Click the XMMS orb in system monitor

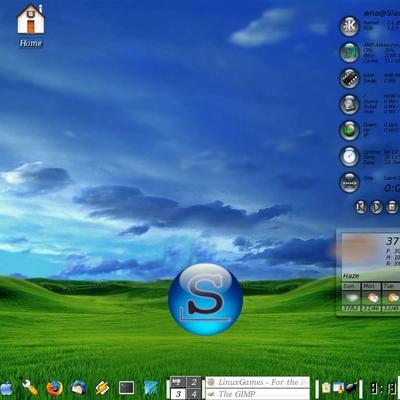pos(349,182)
